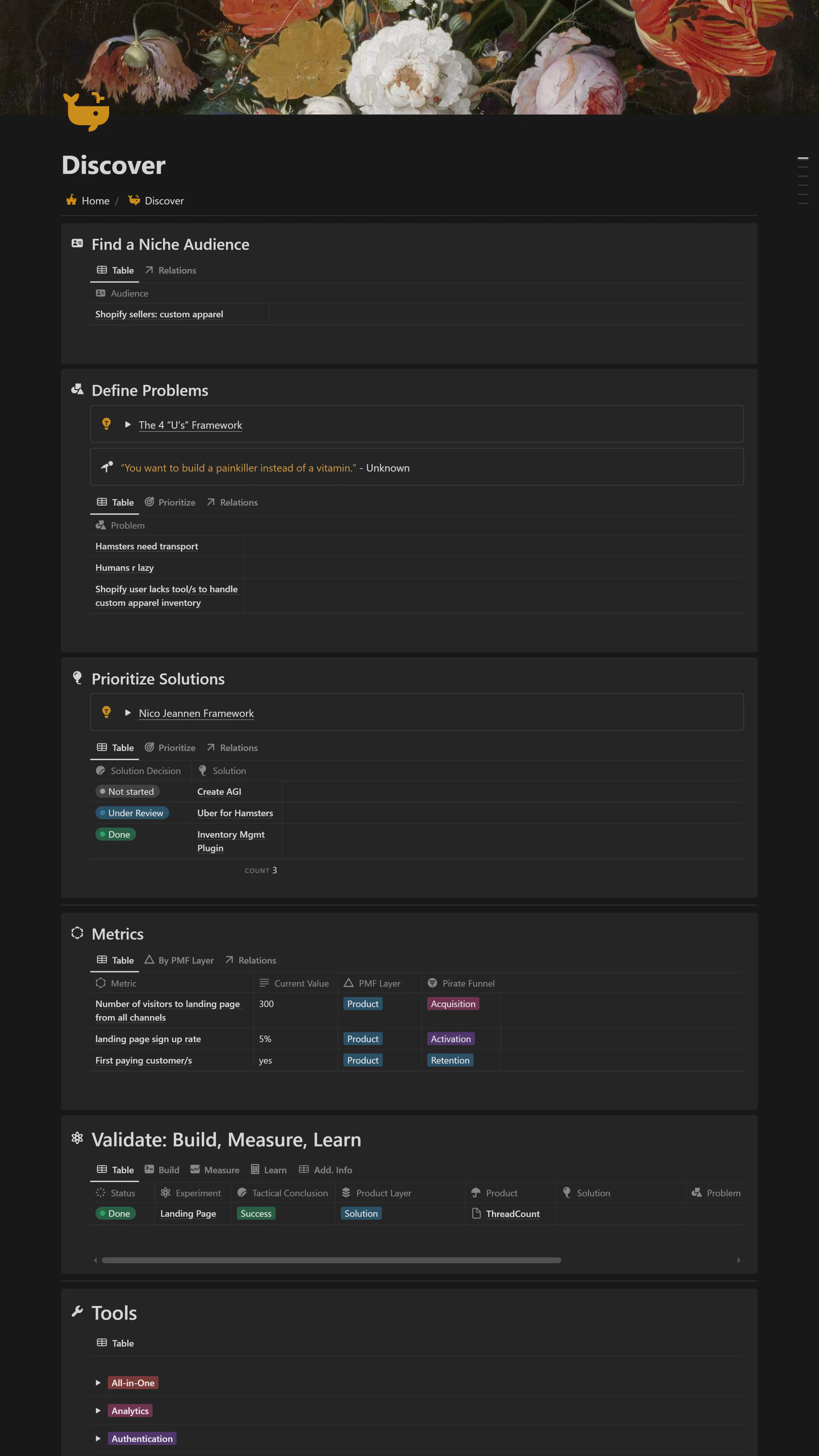
Task: Open Uber for Hamsters solution
Action: coord(235,813)
